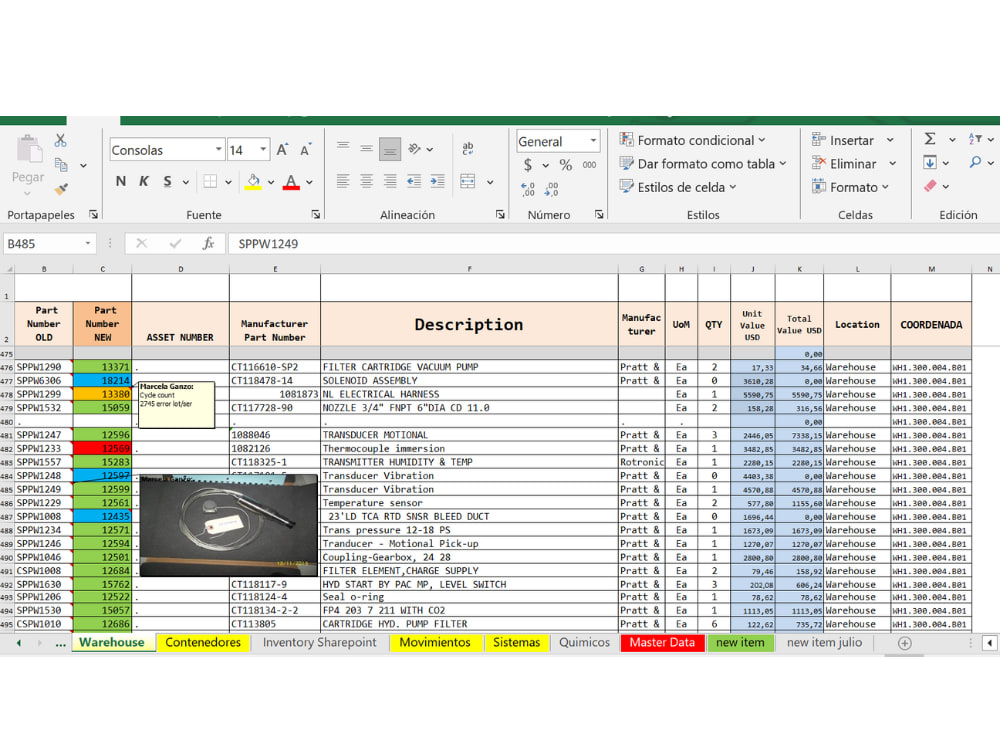
Task: Select the red cell 12569
Action: pos(103,449)
